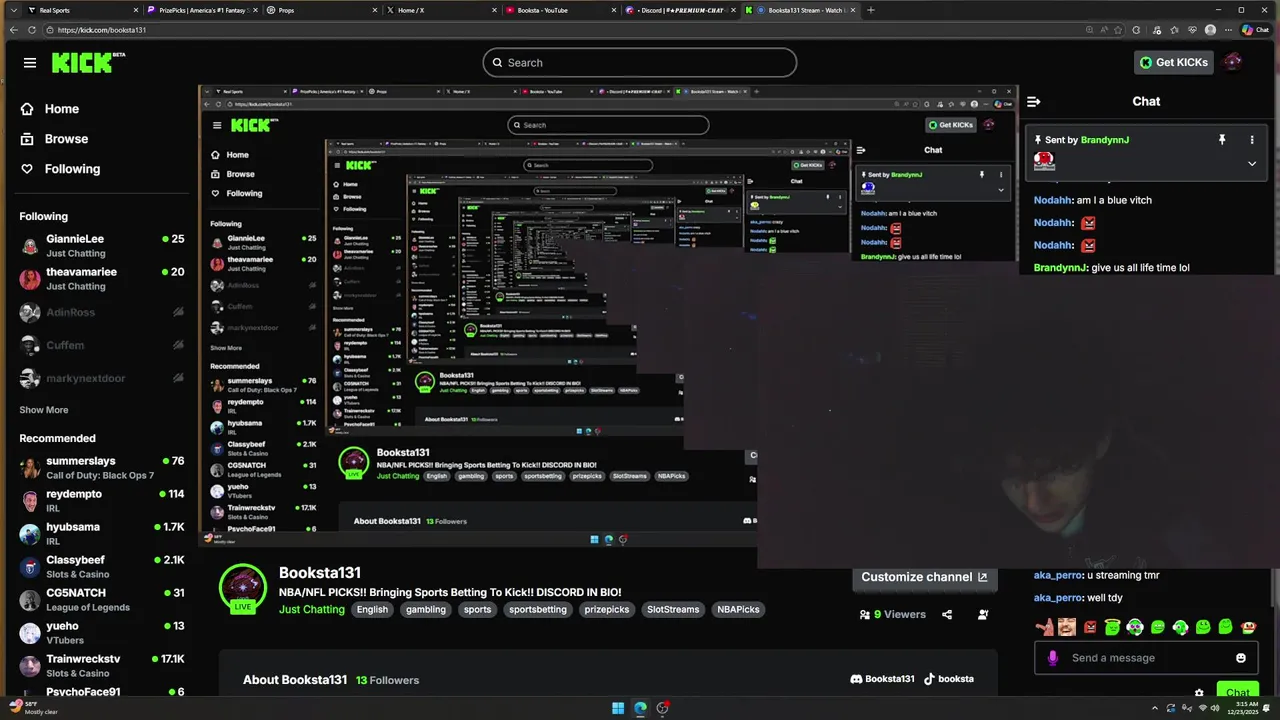Click the Just Chatting category link
Viewport: 1280px width, 720px height.
(x=311, y=609)
